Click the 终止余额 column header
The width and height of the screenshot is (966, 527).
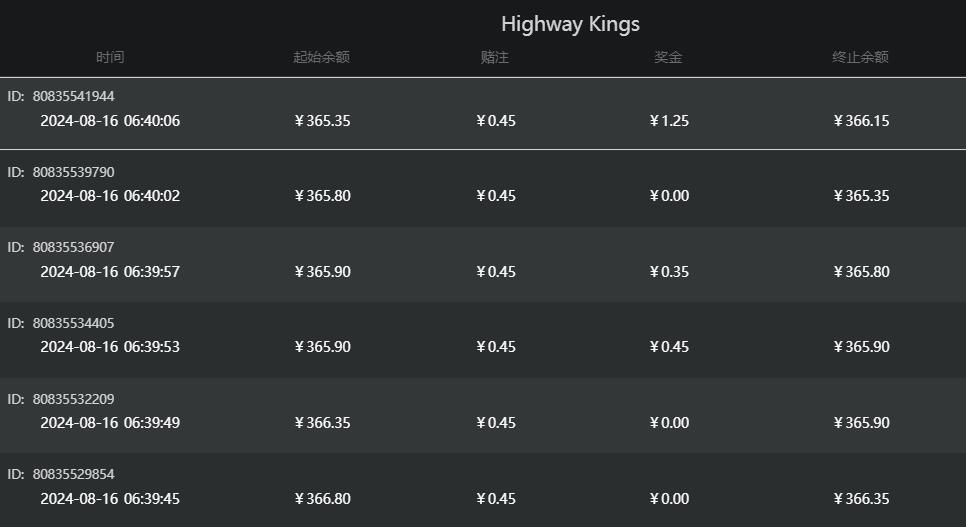click(860, 58)
